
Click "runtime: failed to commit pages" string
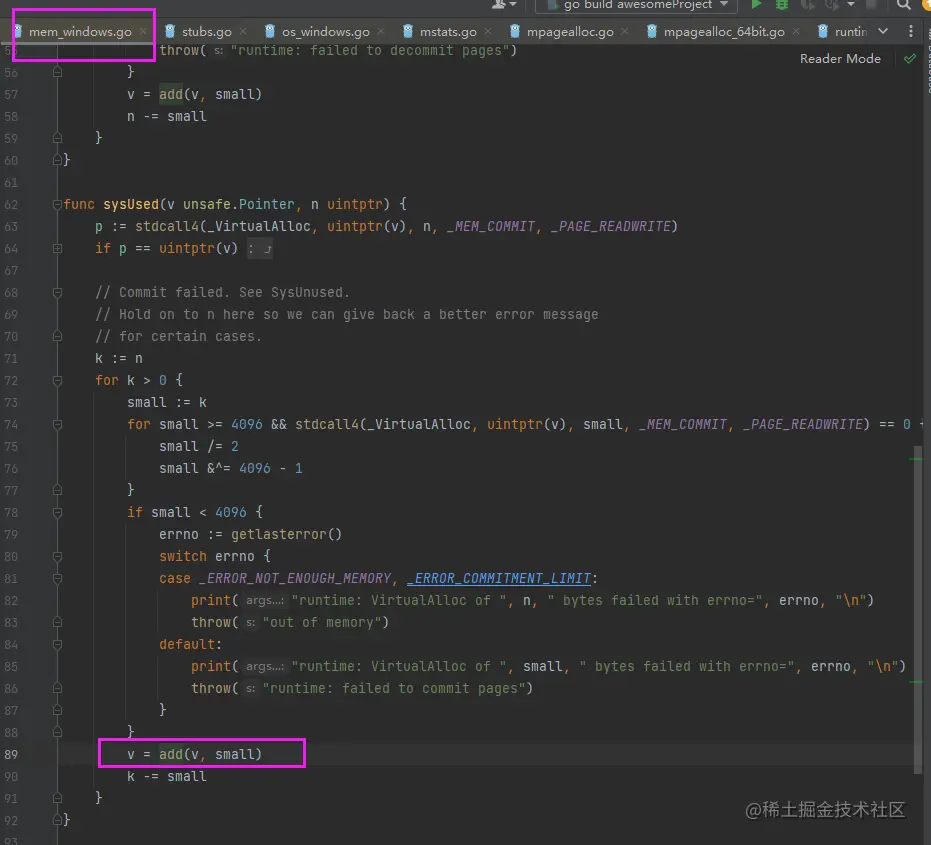(x=394, y=688)
